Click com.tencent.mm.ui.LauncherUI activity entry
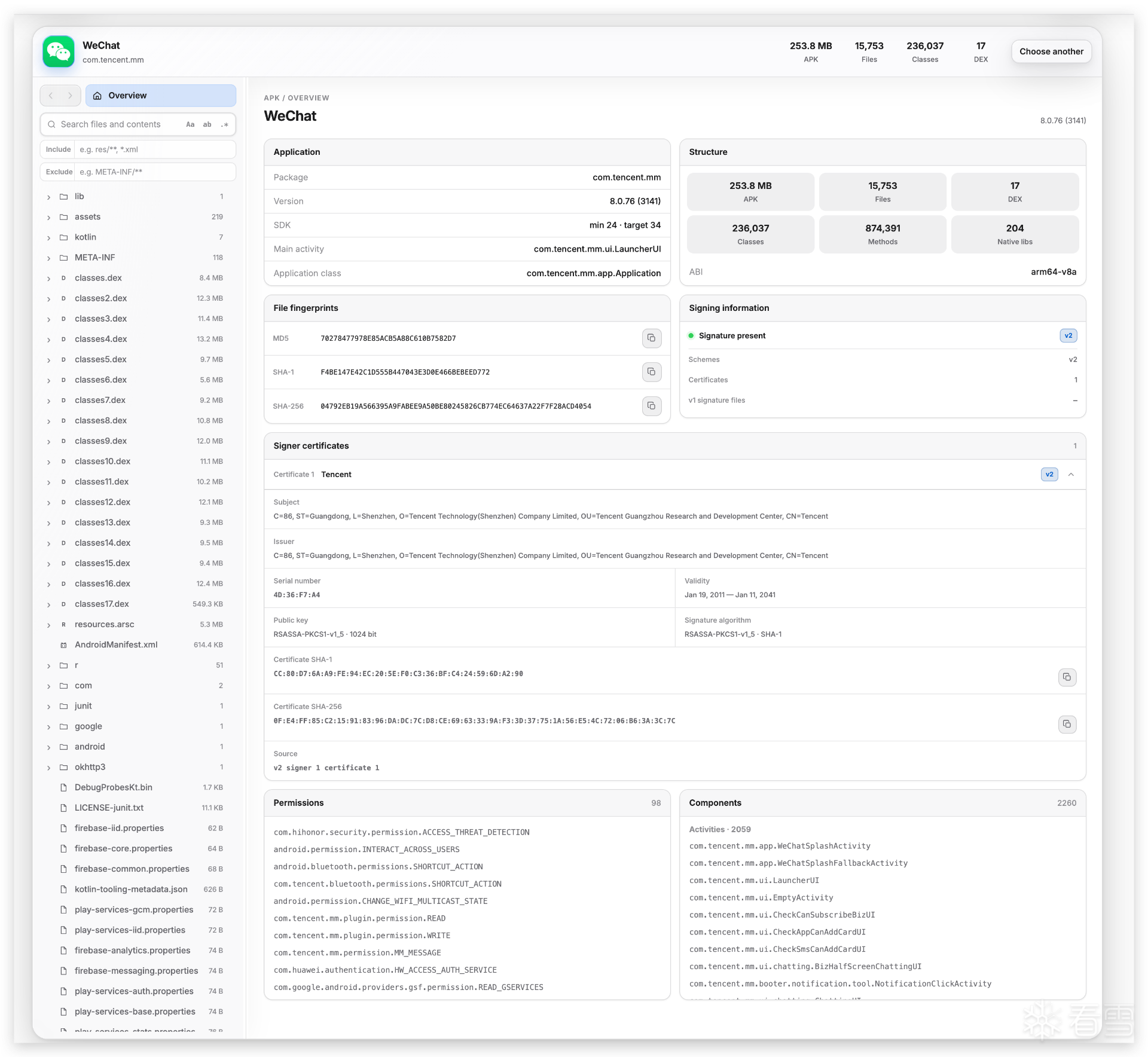 pos(754,881)
